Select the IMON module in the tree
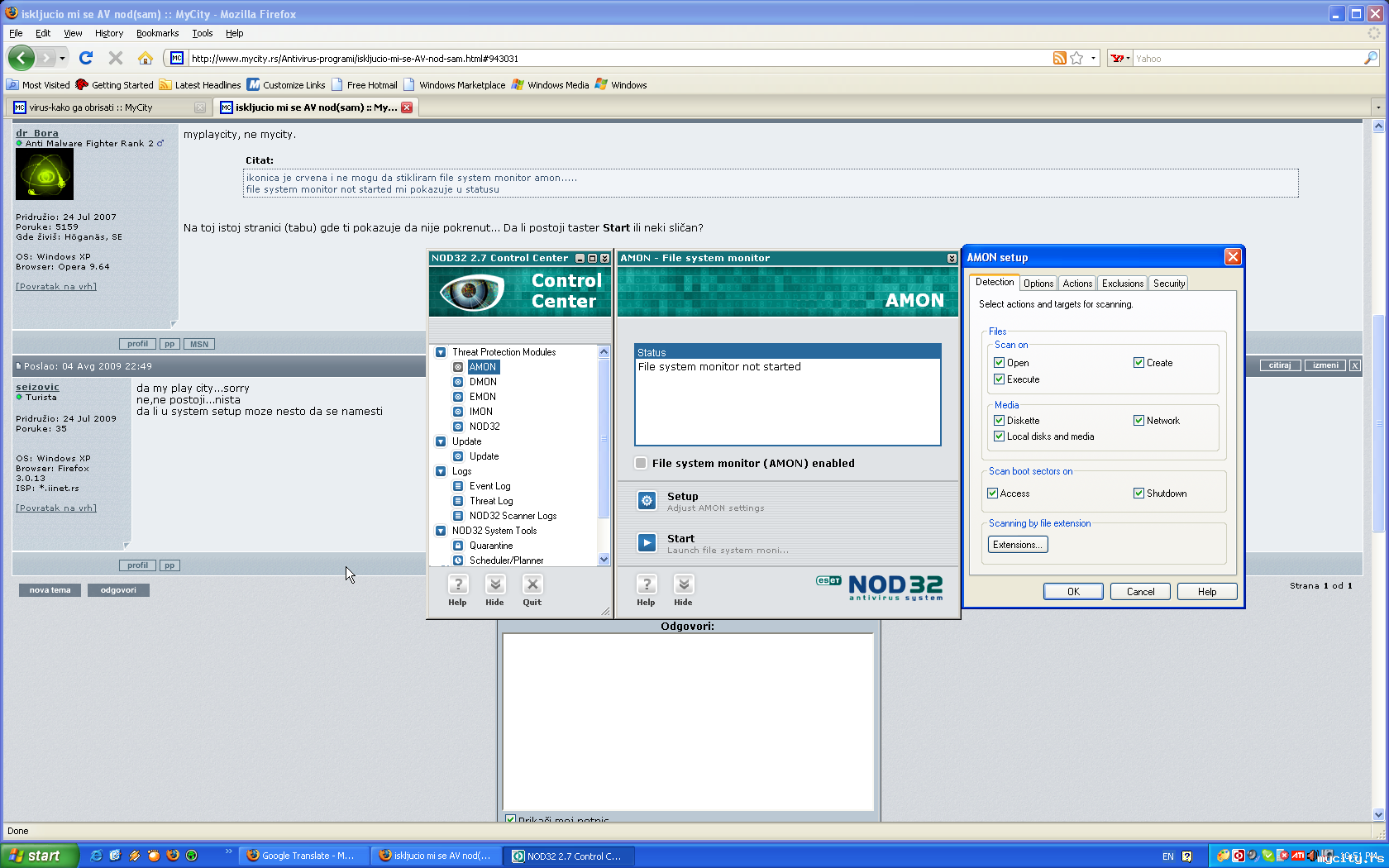 coord(481,412)
